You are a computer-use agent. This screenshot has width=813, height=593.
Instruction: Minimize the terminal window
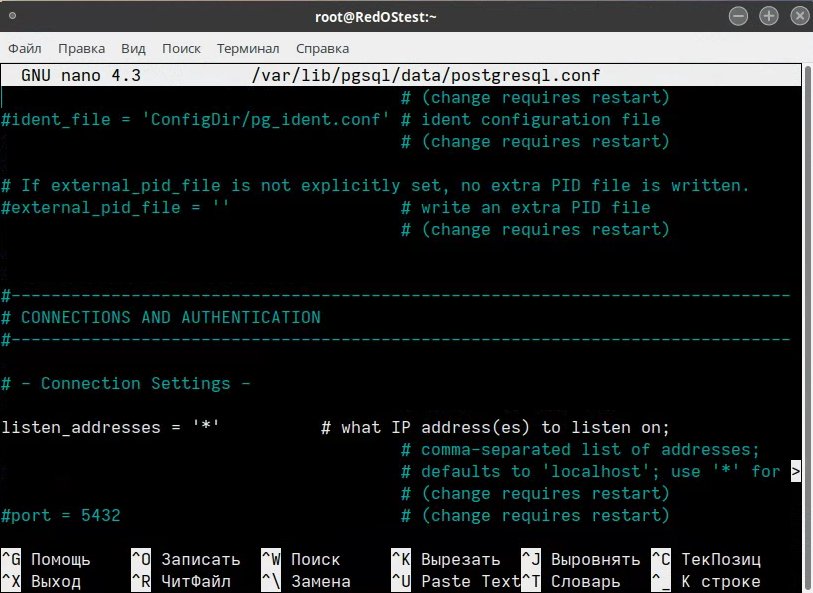point(739,16)
